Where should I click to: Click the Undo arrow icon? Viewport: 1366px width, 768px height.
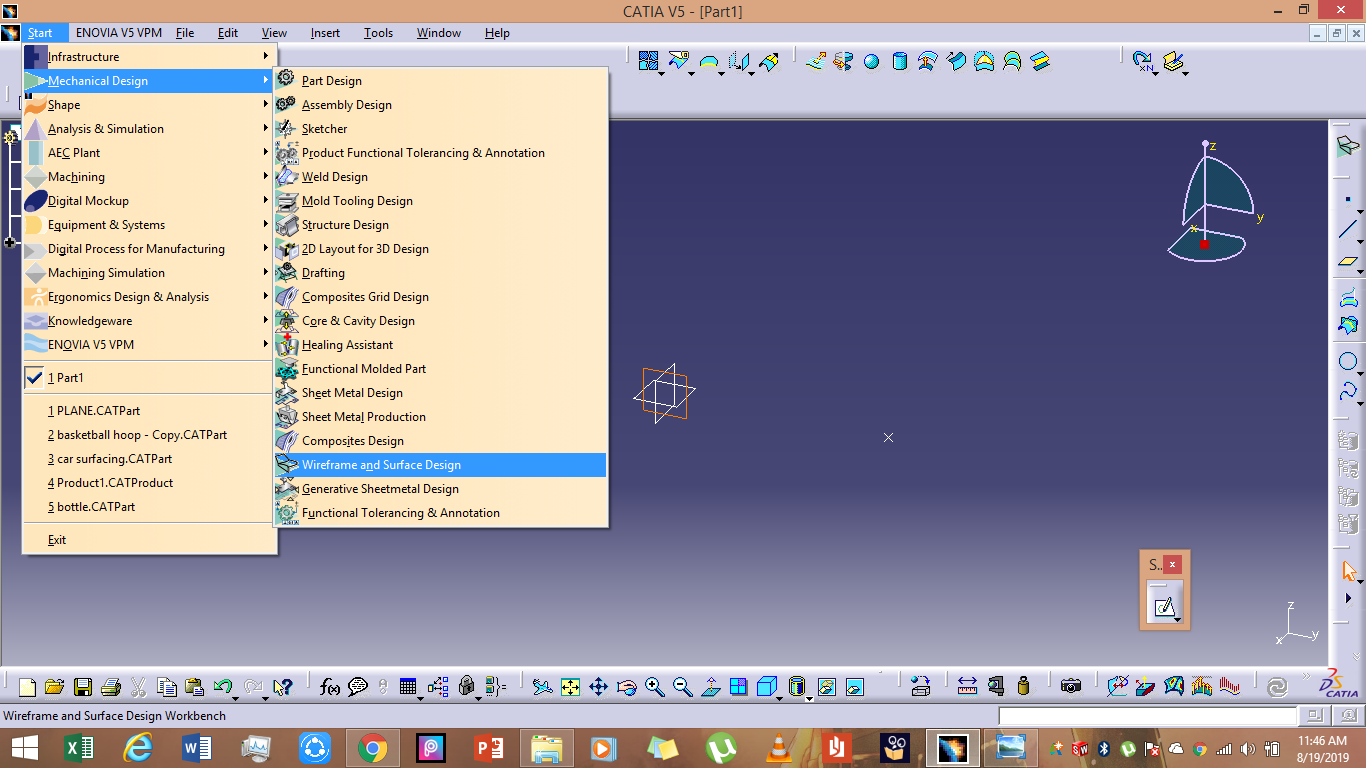click(222, 686)
